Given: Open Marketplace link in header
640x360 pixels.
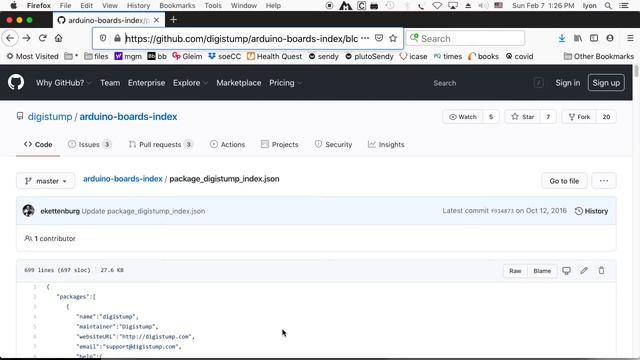Looking at the screenshot, I should pyautogui.click(x=238, y=83).
